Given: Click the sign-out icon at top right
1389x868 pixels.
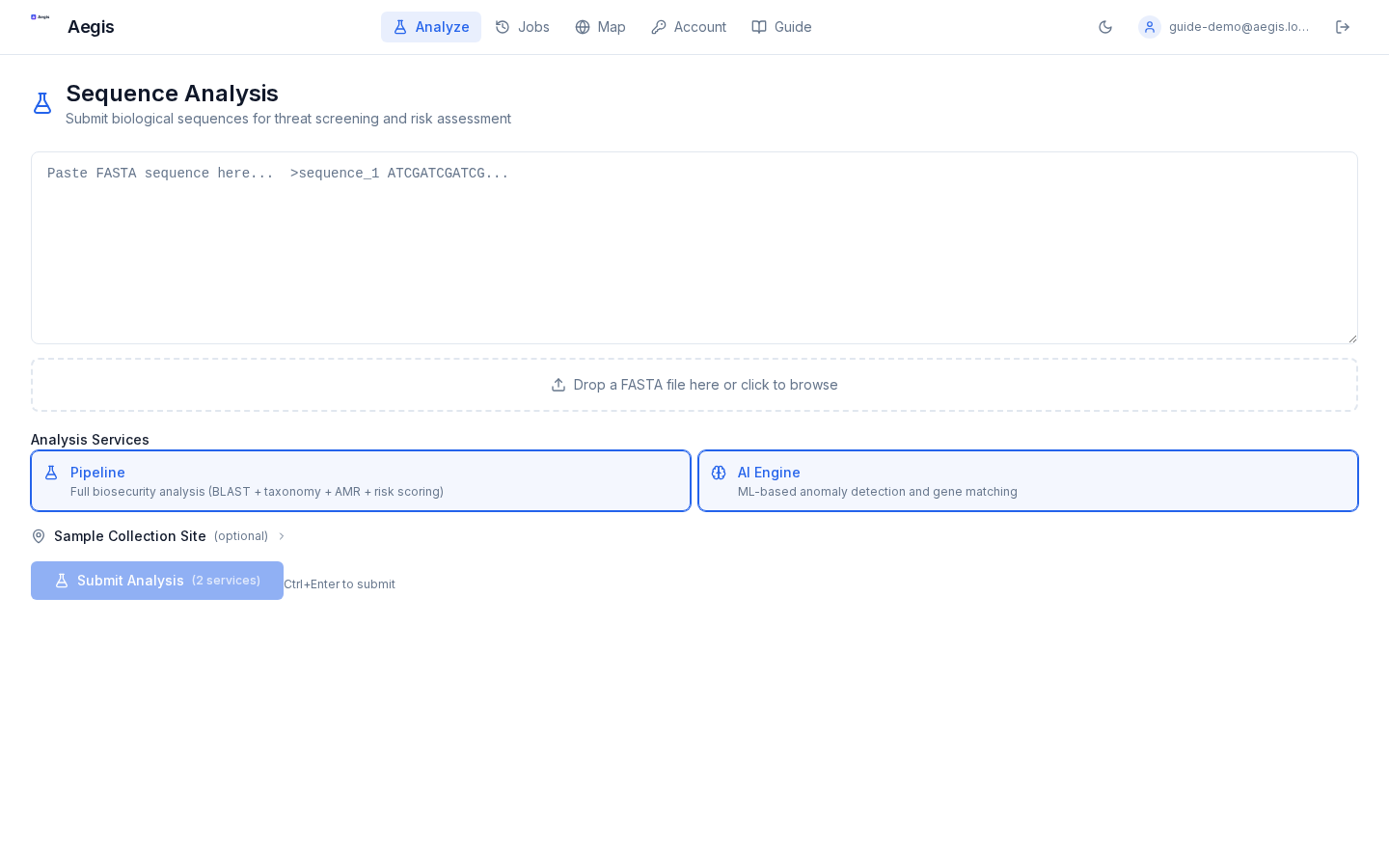Looking at the screenshot, I should (x=1343, y=27).
